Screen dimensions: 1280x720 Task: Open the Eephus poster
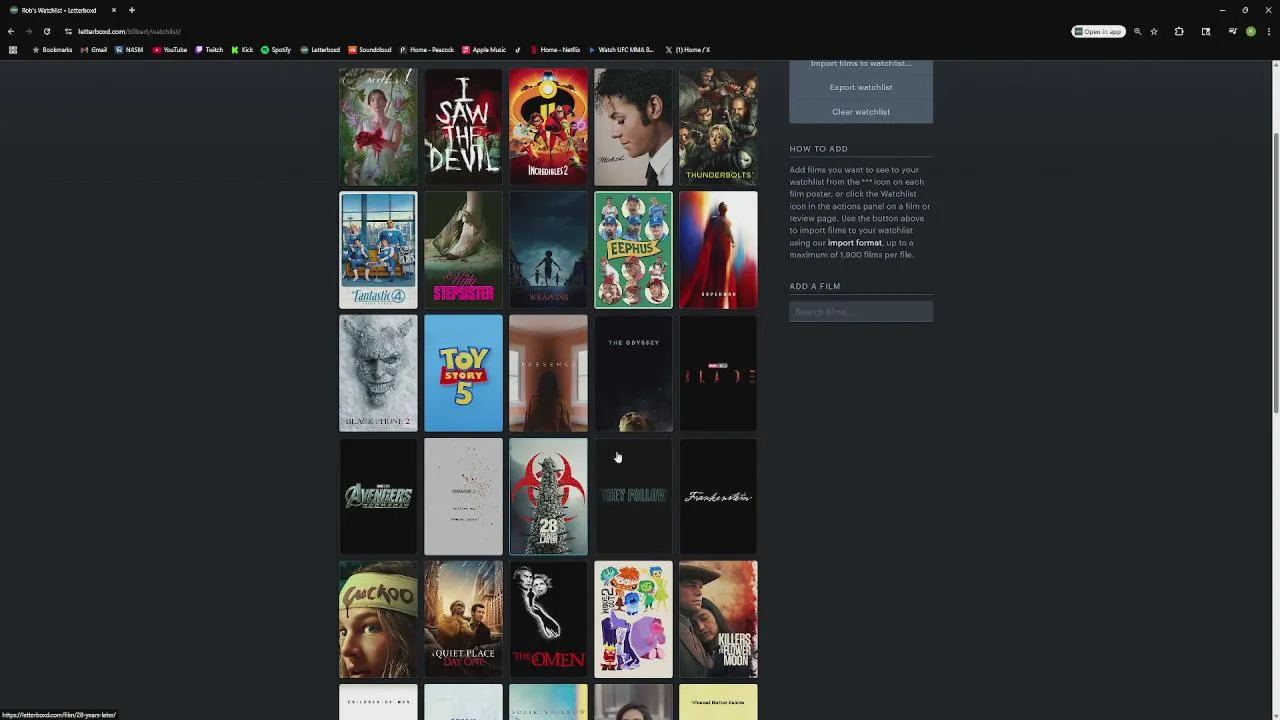pos(633,250)
